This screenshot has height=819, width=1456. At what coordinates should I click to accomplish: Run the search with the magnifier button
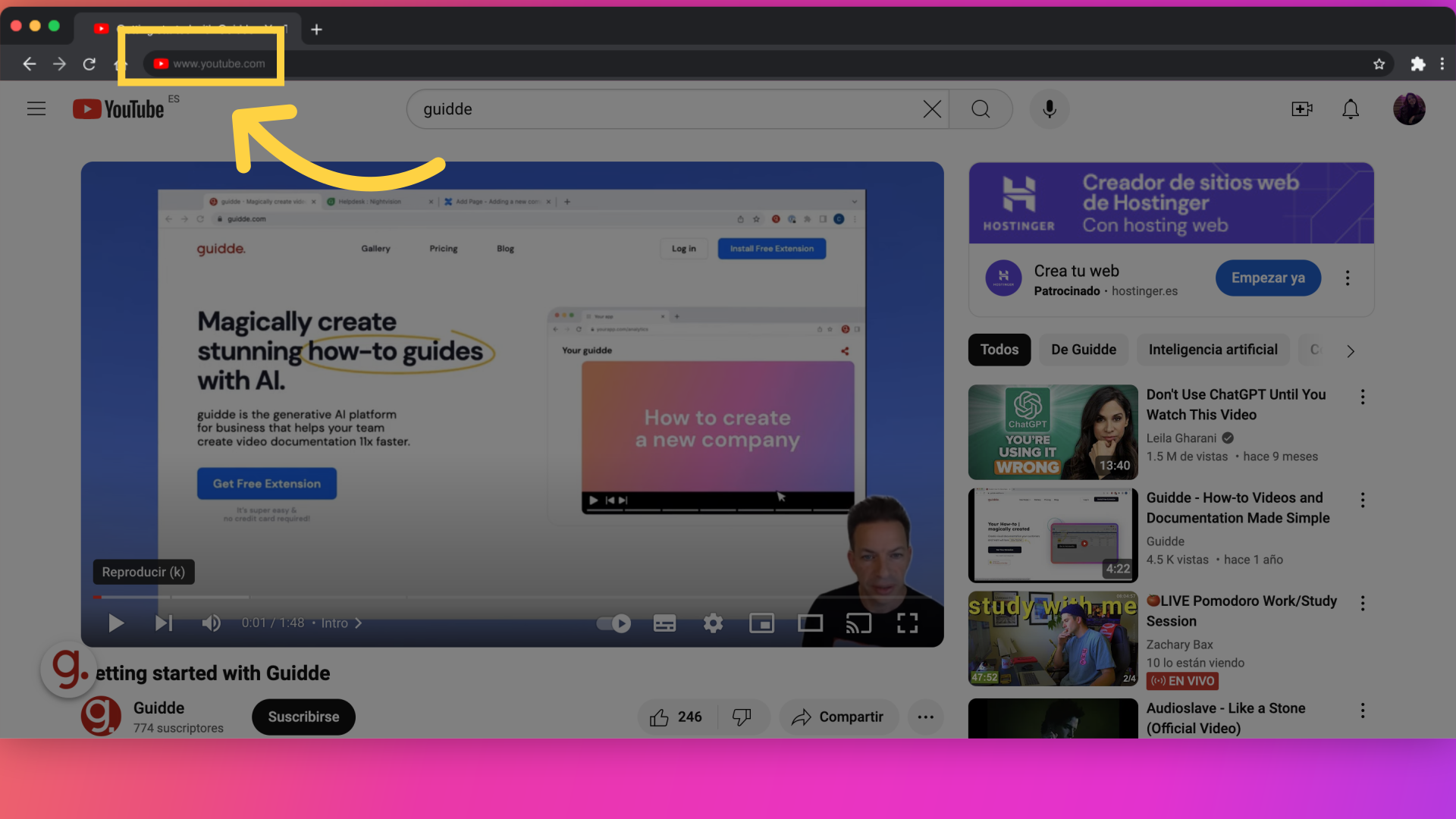point(981,109)
